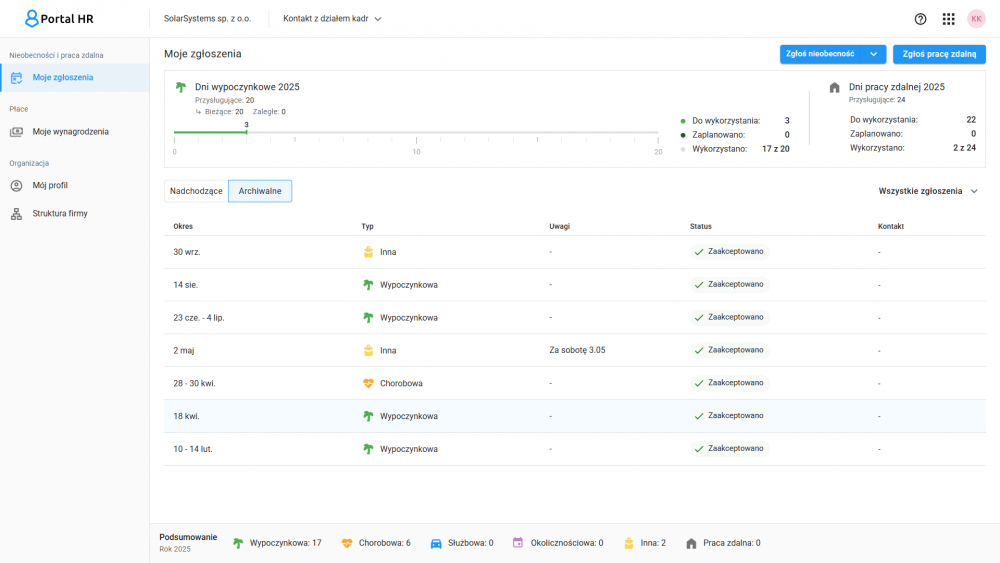This screenshot has width=1000, height=563.
Task: Click the vacation days progress bar
Action: (417, 132)
